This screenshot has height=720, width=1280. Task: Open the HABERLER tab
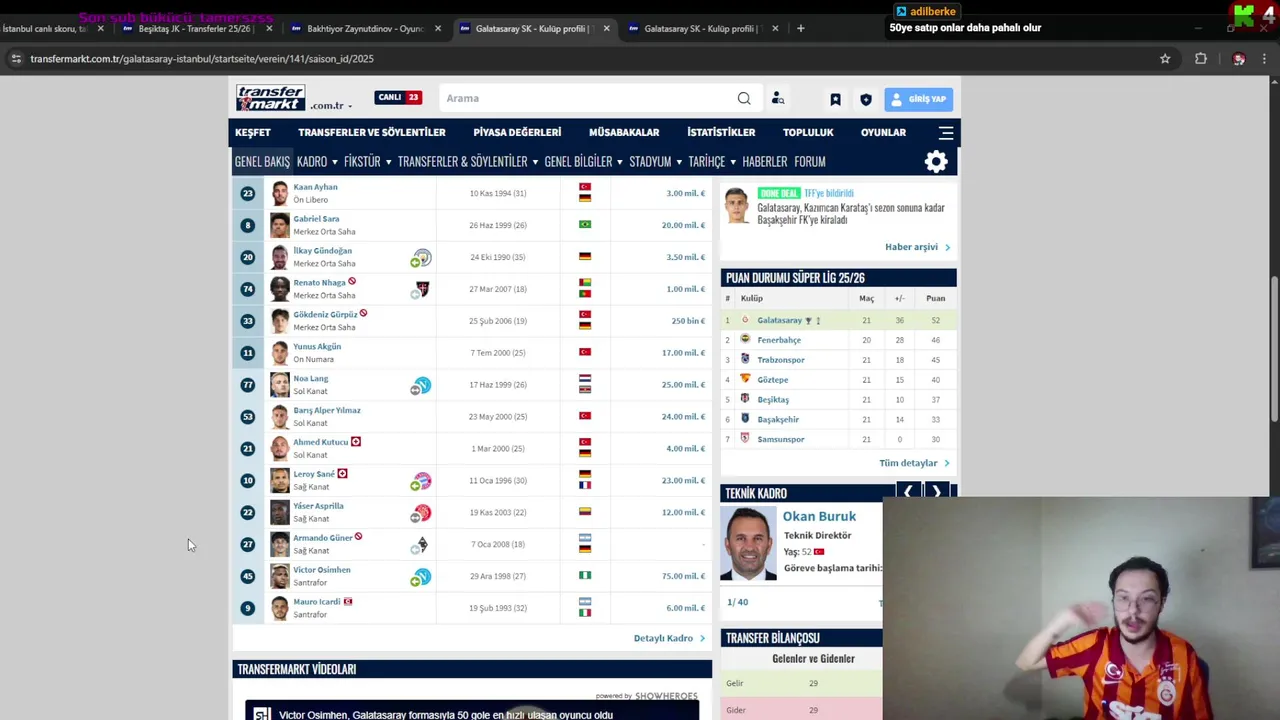click(x=765, y=161)
